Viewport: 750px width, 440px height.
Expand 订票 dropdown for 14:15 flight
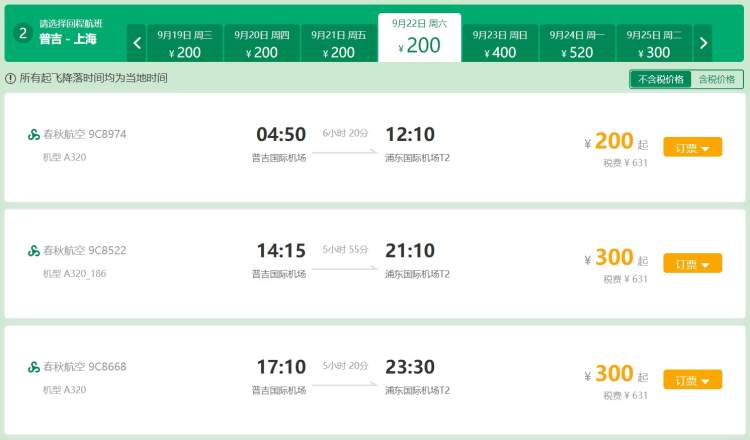(692, 264)
